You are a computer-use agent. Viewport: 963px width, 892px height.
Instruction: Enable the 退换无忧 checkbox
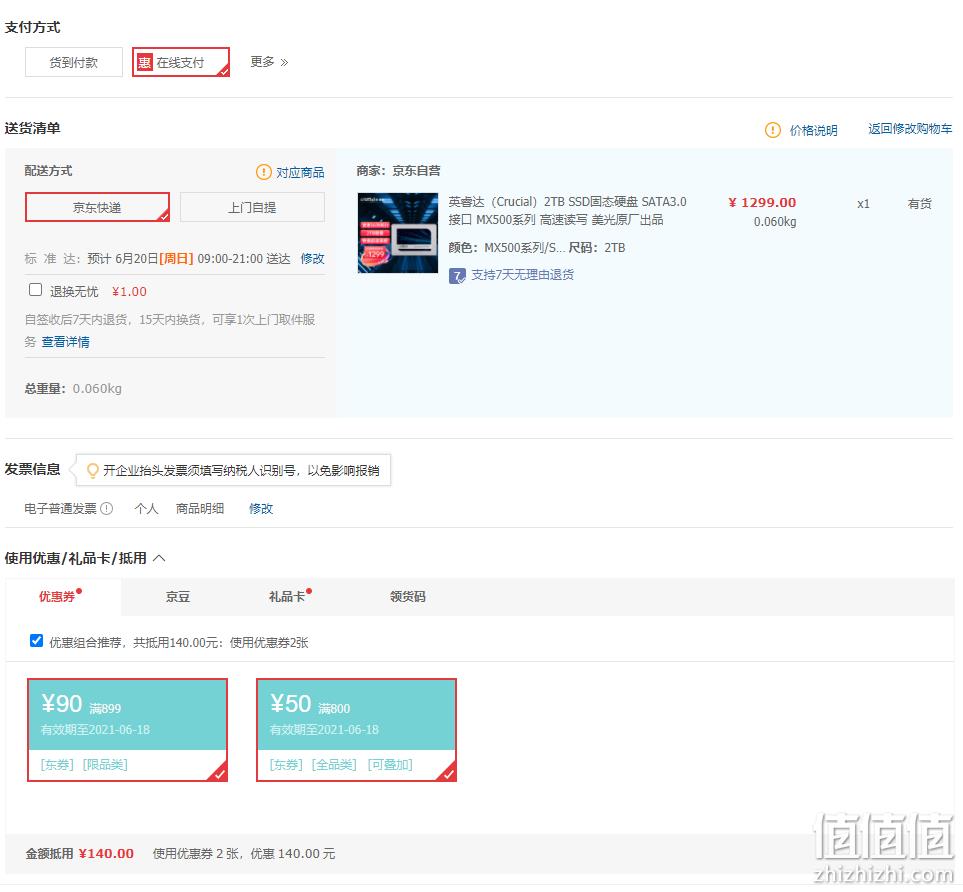36,290
